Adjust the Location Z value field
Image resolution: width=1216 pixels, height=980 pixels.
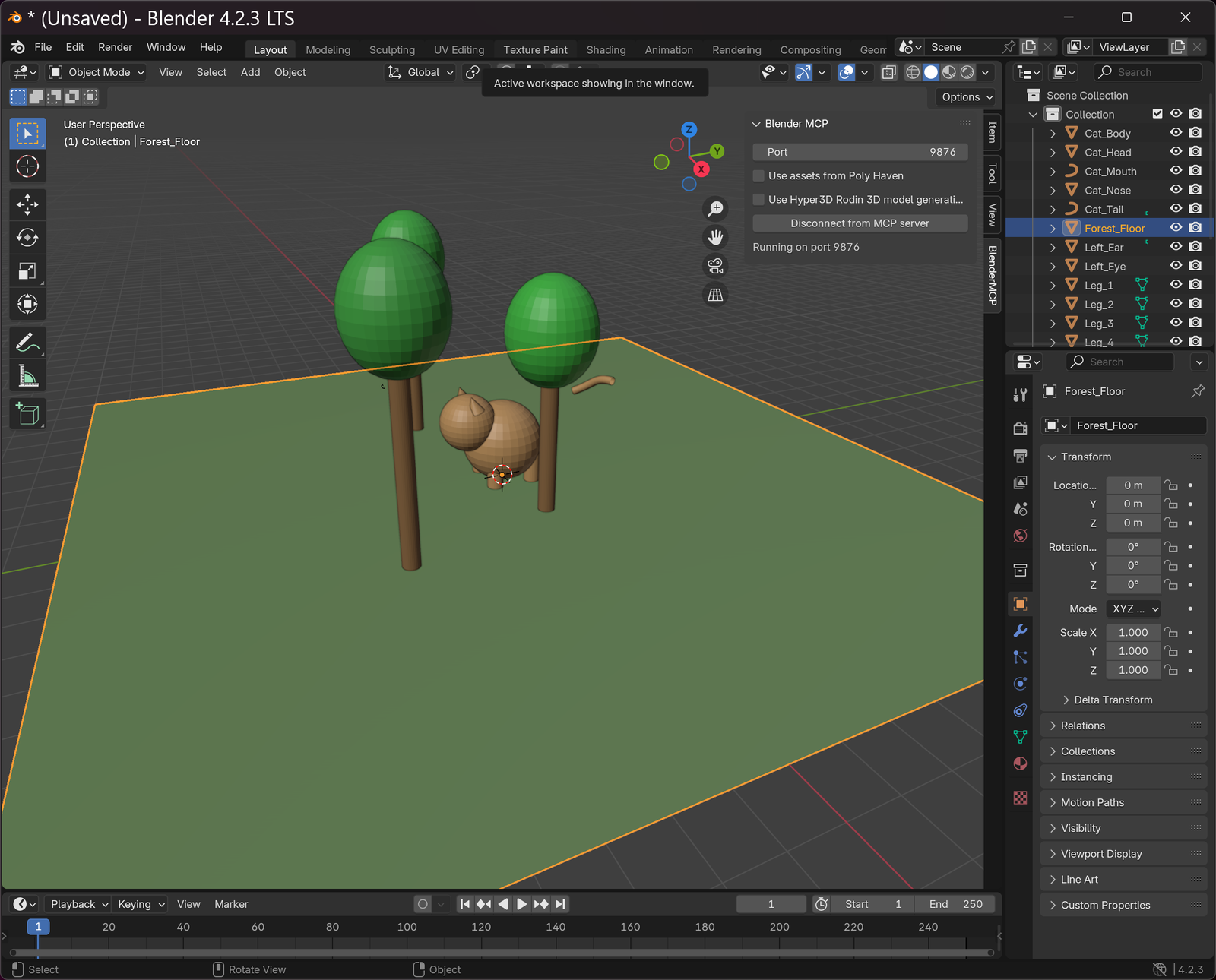[1133, 523]
